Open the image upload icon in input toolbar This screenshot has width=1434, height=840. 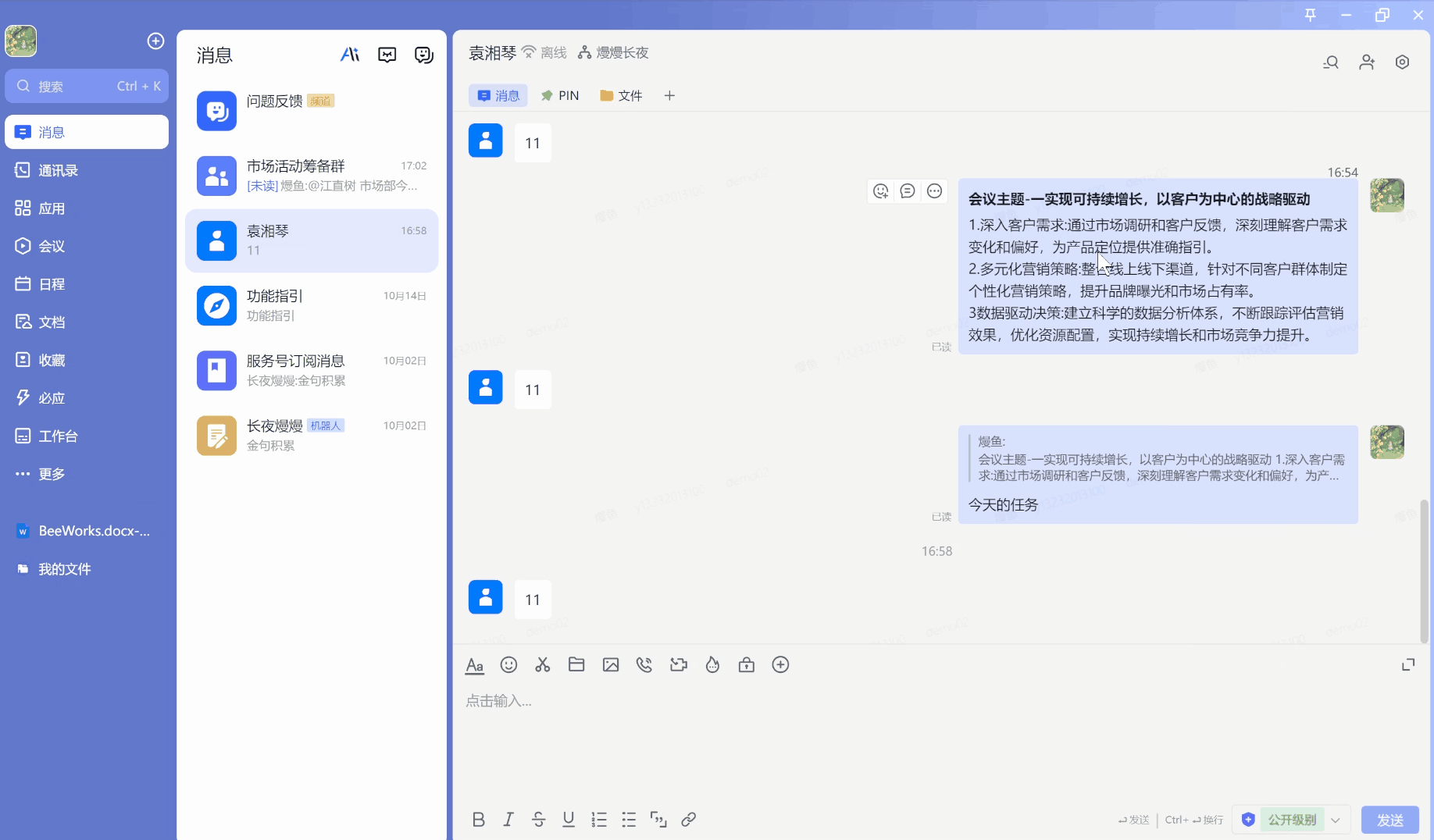point(611,664)
